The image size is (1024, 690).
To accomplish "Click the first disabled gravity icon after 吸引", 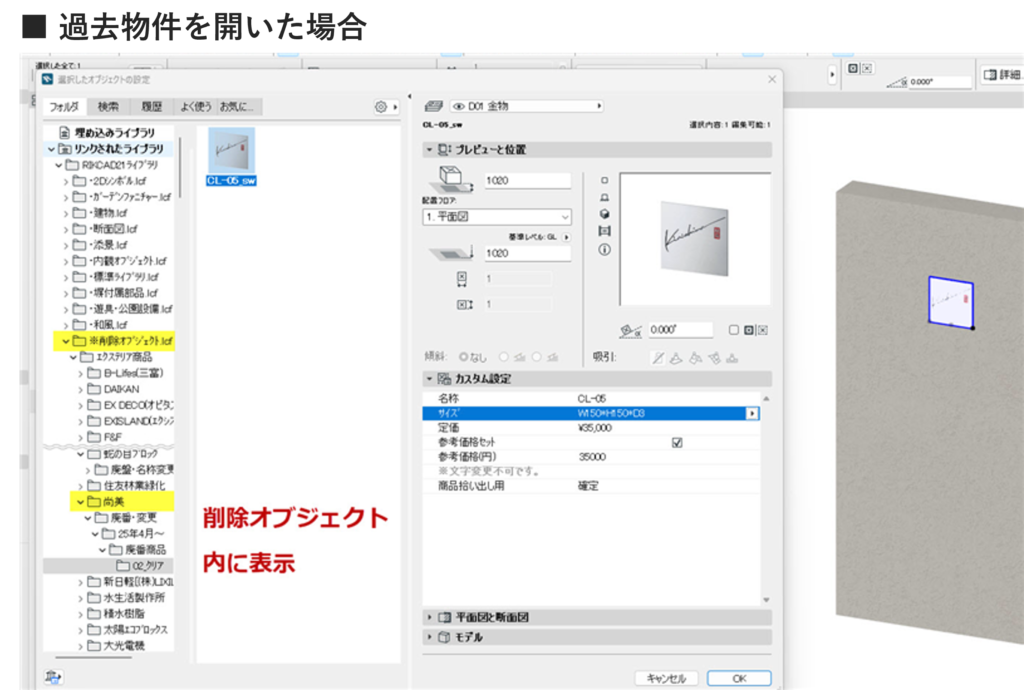I will tap(658, 358).
